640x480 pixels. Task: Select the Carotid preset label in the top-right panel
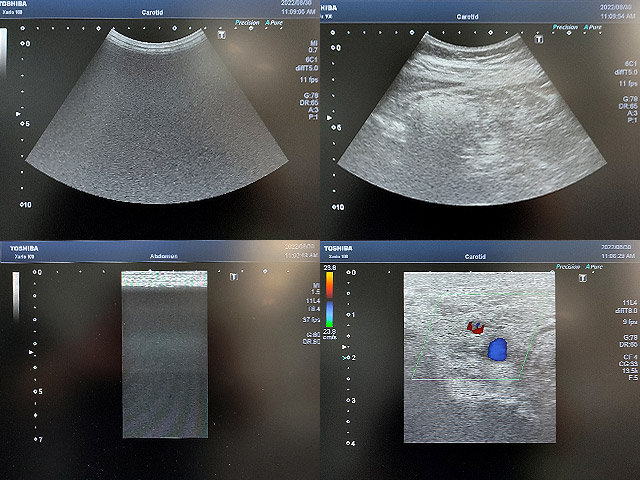pos(468,17)
